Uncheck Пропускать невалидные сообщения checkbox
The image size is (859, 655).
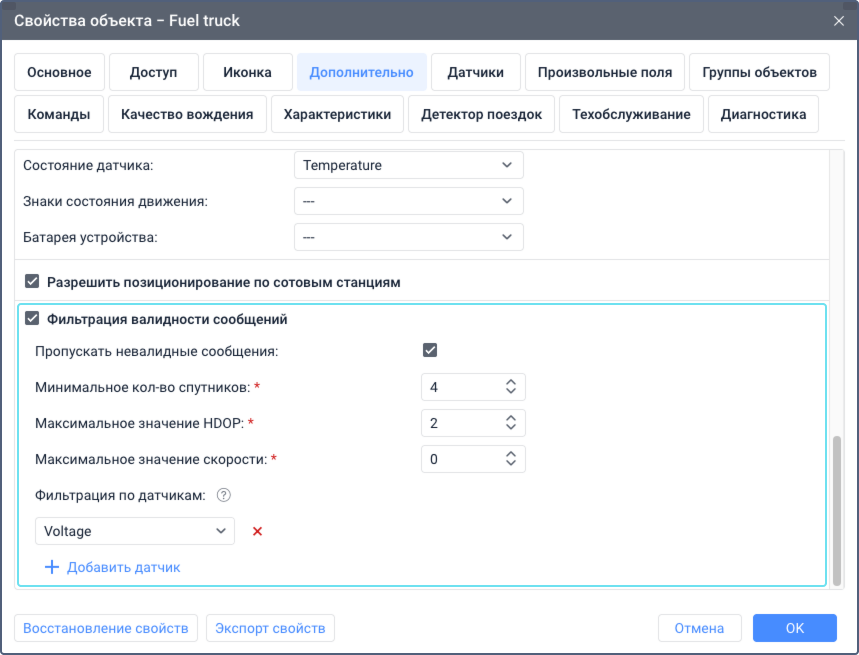click(x=430, y=350)
